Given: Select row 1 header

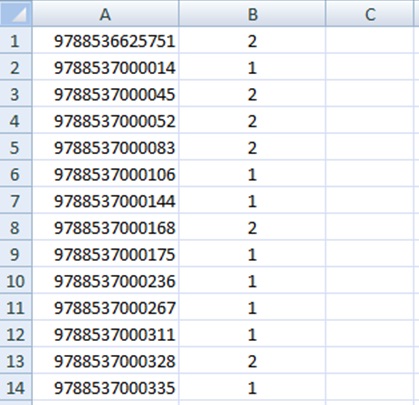Looking at the screenshot, I should pos(16,40).
